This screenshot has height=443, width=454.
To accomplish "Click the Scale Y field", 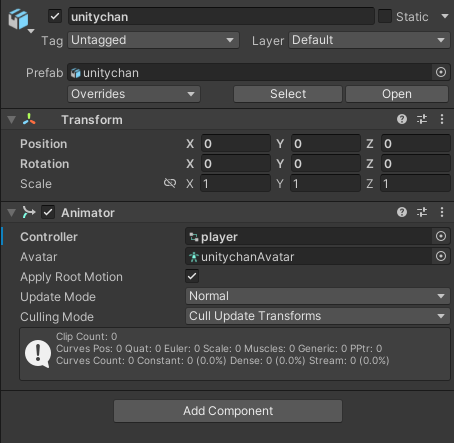I will 326,184.
